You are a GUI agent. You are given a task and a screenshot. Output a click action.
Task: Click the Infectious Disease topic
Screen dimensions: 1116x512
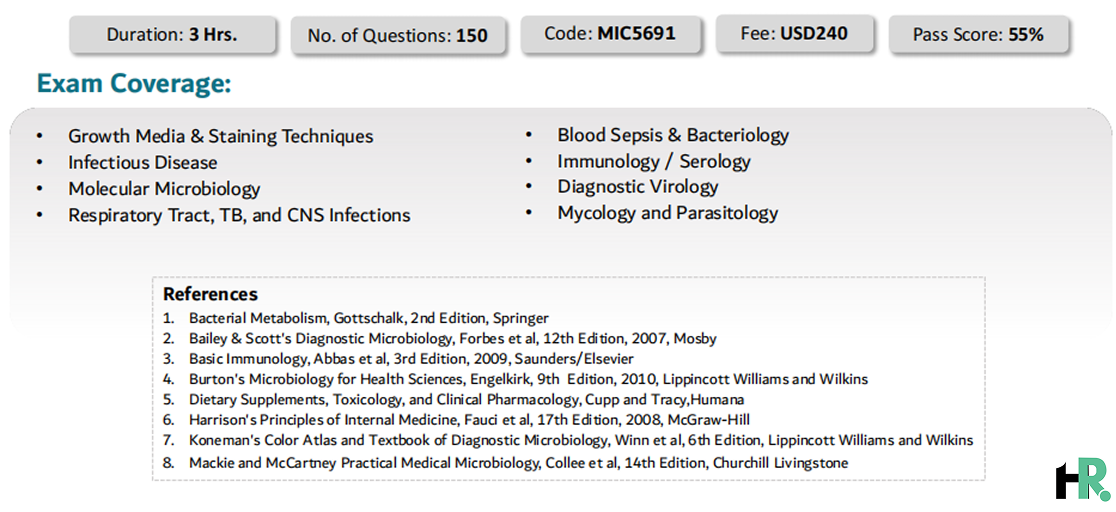pyautogui.click(x=142, y=162)
